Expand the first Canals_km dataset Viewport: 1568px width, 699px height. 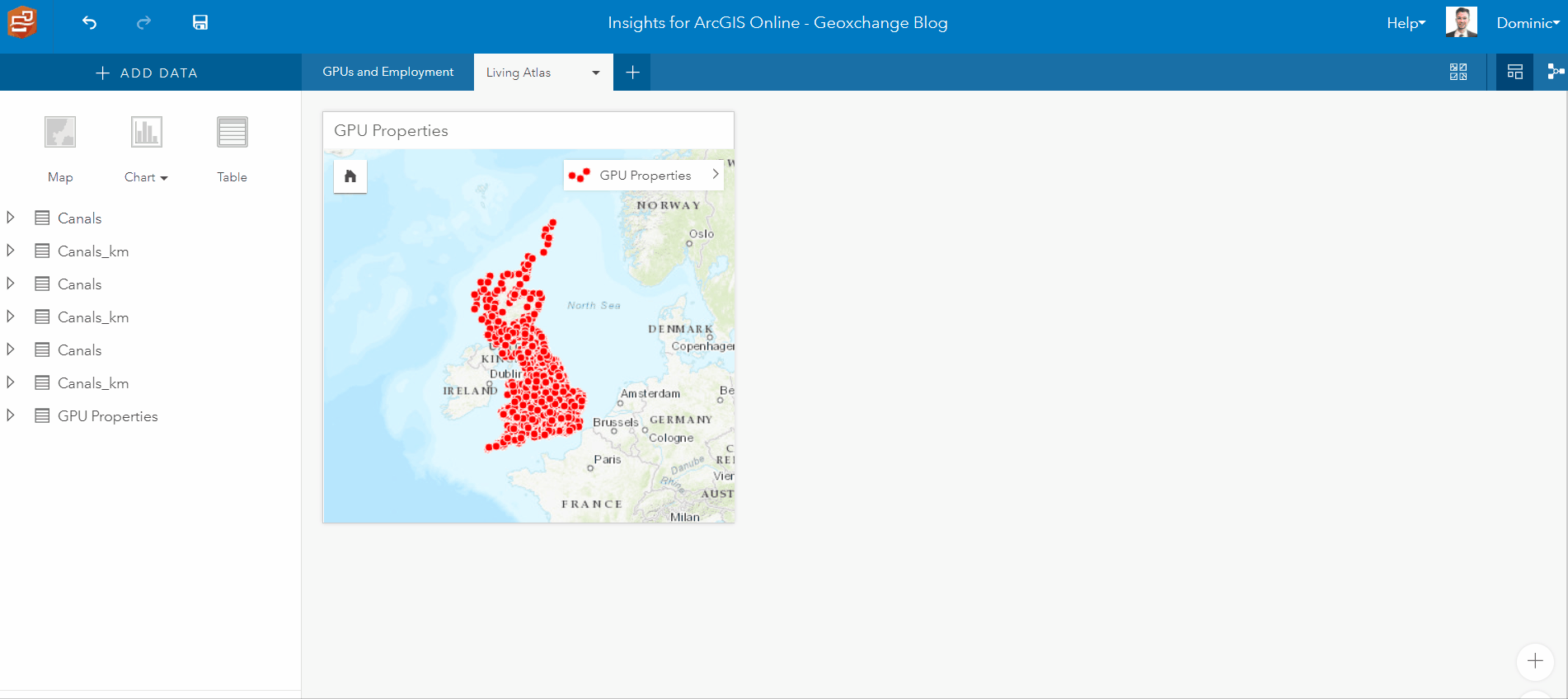pyautogui.click(x=11, y=251)
